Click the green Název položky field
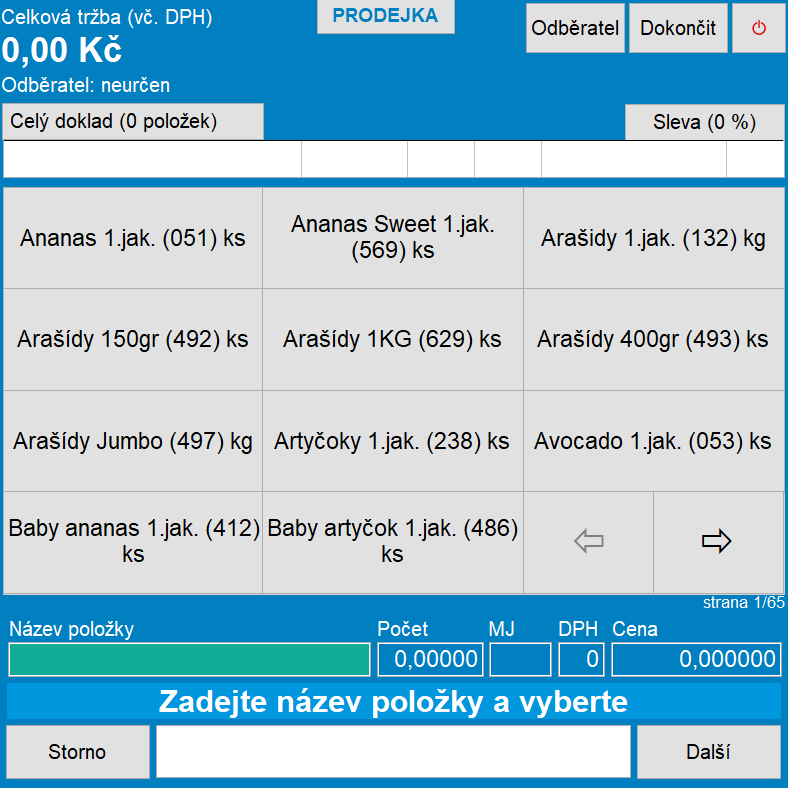The image size is (788, 788). (189, 659)
